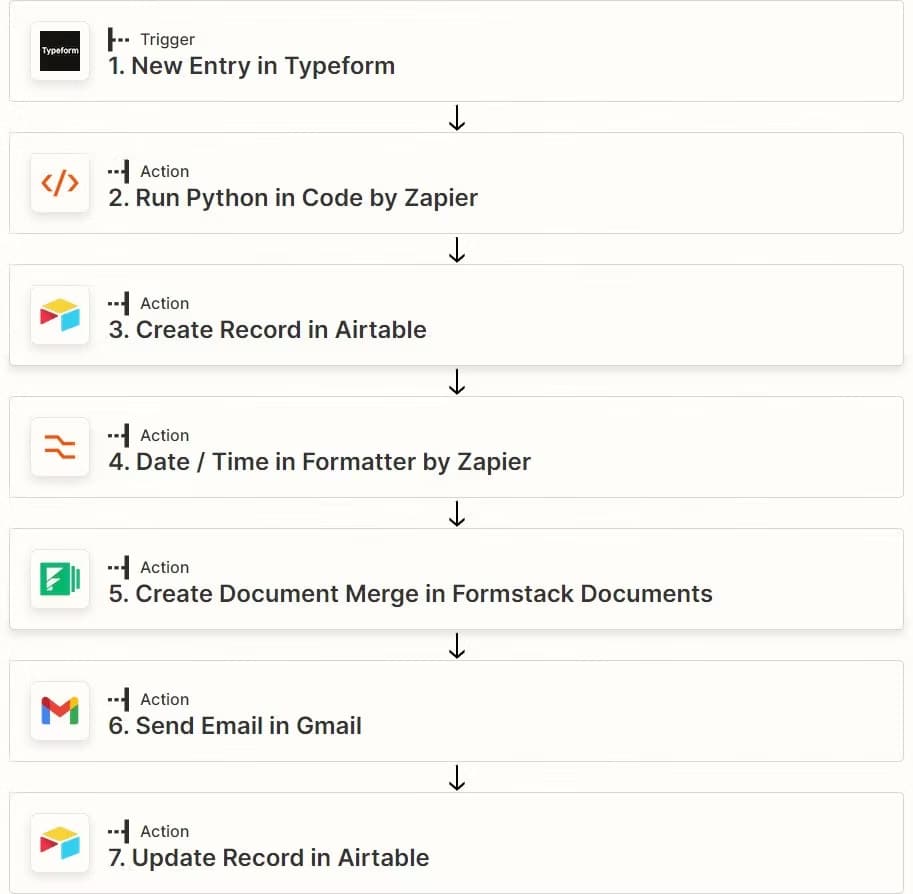Select the Date / Time in Formatter step
This screenshot has height=894, width=913.
[320, 462]
